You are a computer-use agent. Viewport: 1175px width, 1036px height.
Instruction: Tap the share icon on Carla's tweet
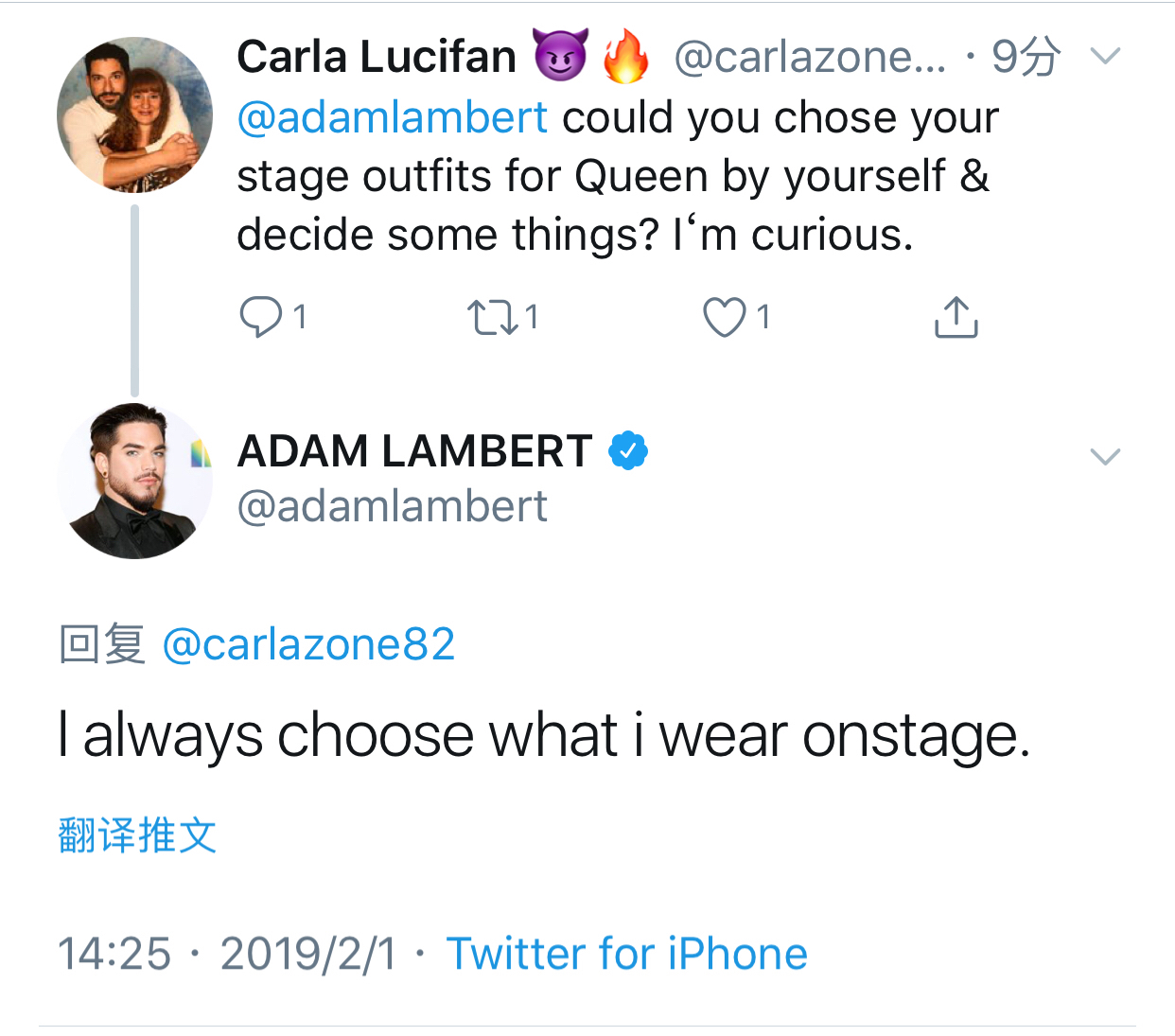(x=956, y=317)
